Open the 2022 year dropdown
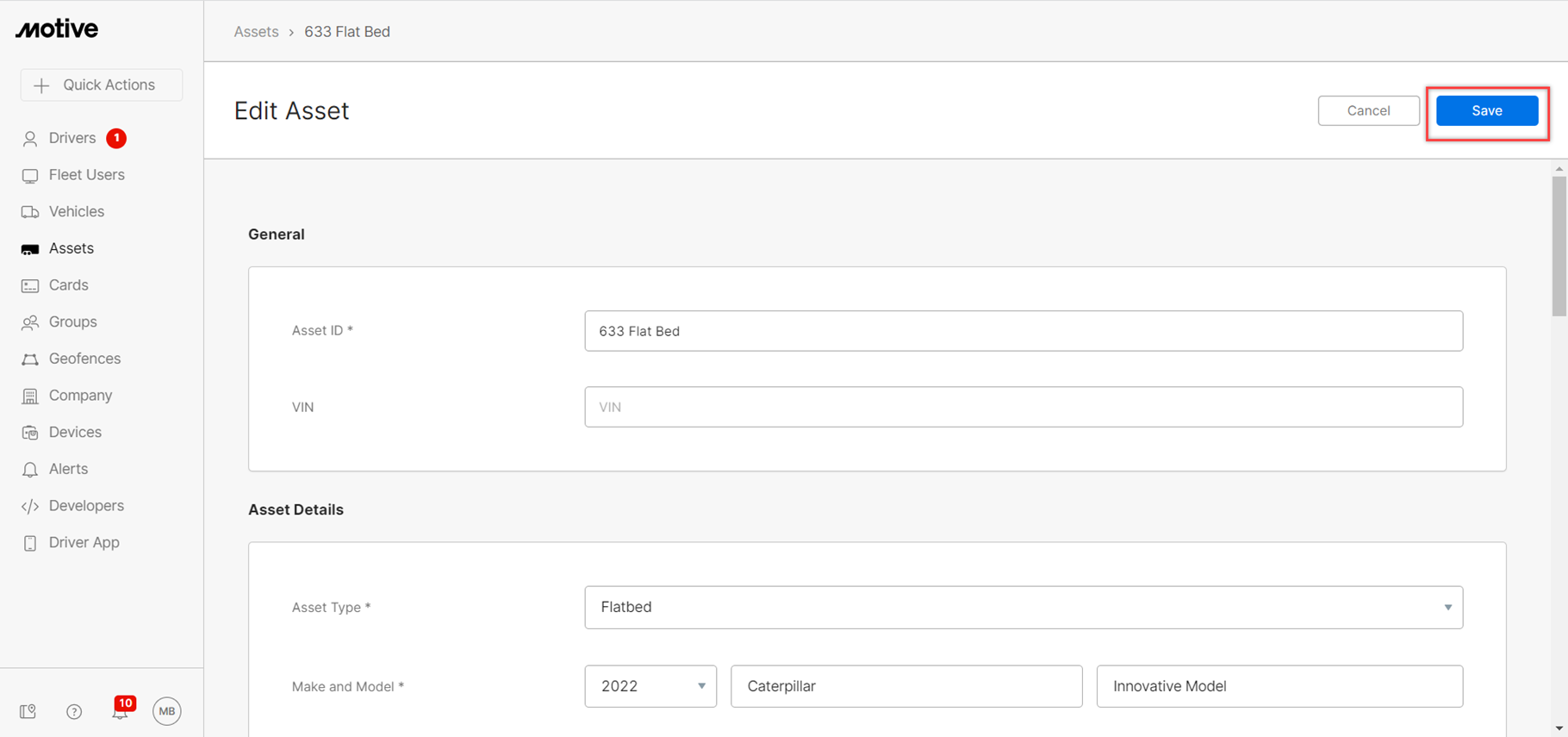 (x=650, y=686)
